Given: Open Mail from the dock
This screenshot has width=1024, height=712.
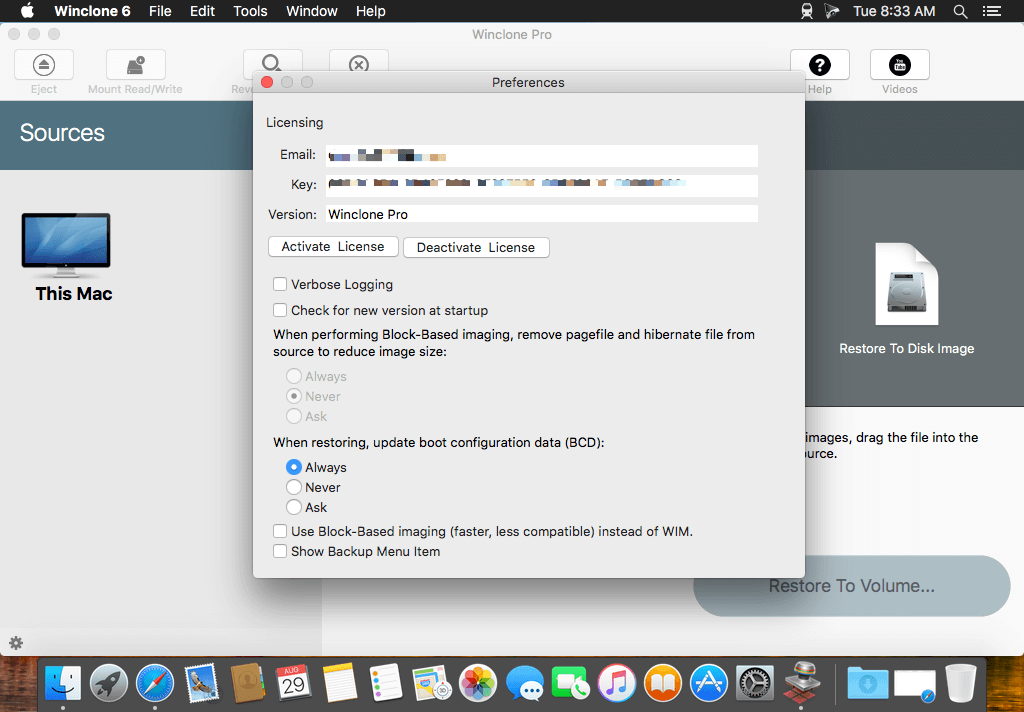Looking at the screenshot, I should [201, 683].
